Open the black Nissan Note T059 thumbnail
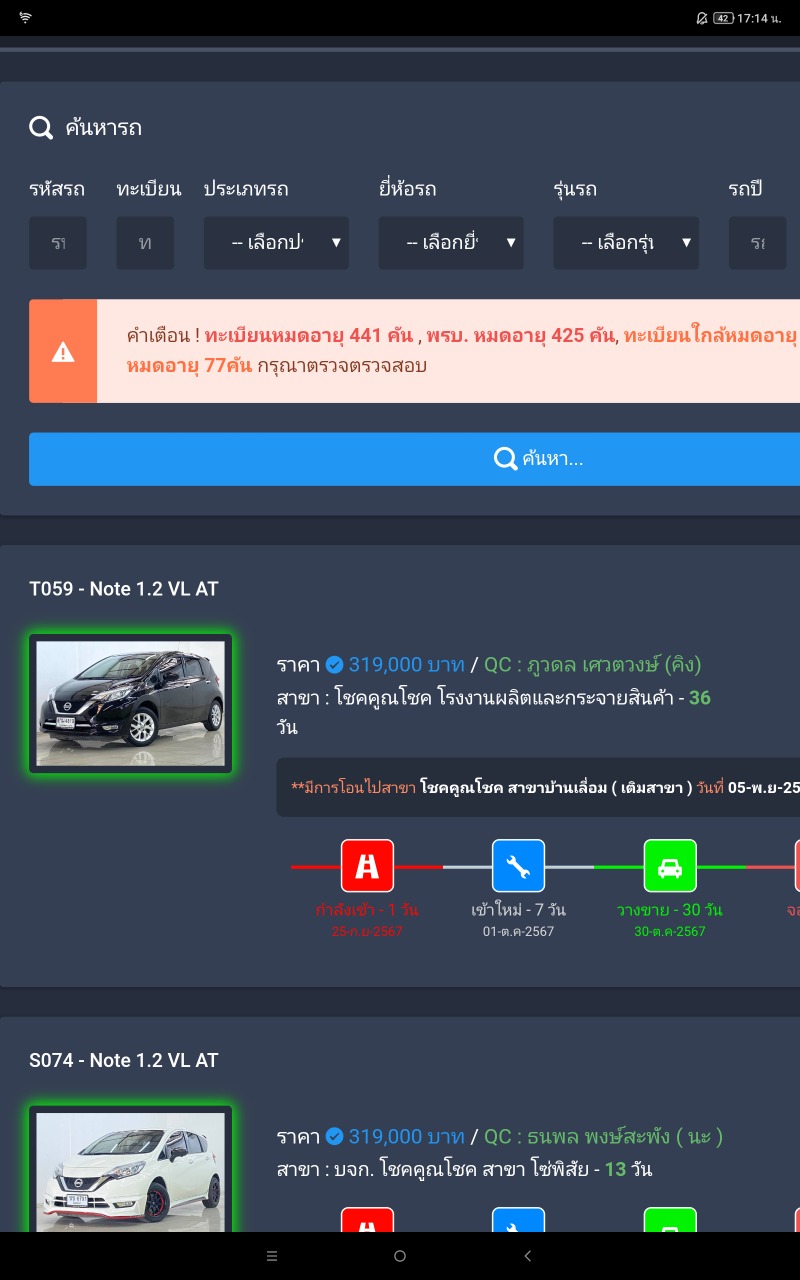 point(131,703)
